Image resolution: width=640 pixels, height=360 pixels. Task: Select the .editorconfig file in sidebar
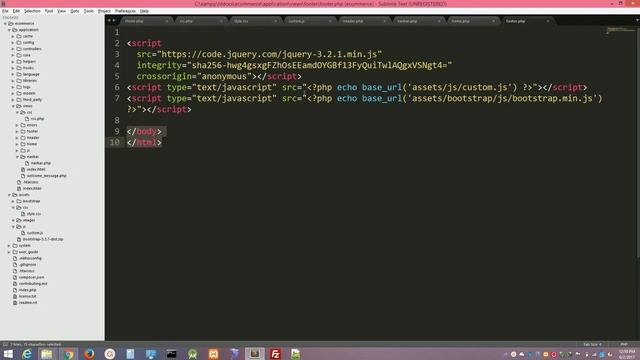[30, 258]
